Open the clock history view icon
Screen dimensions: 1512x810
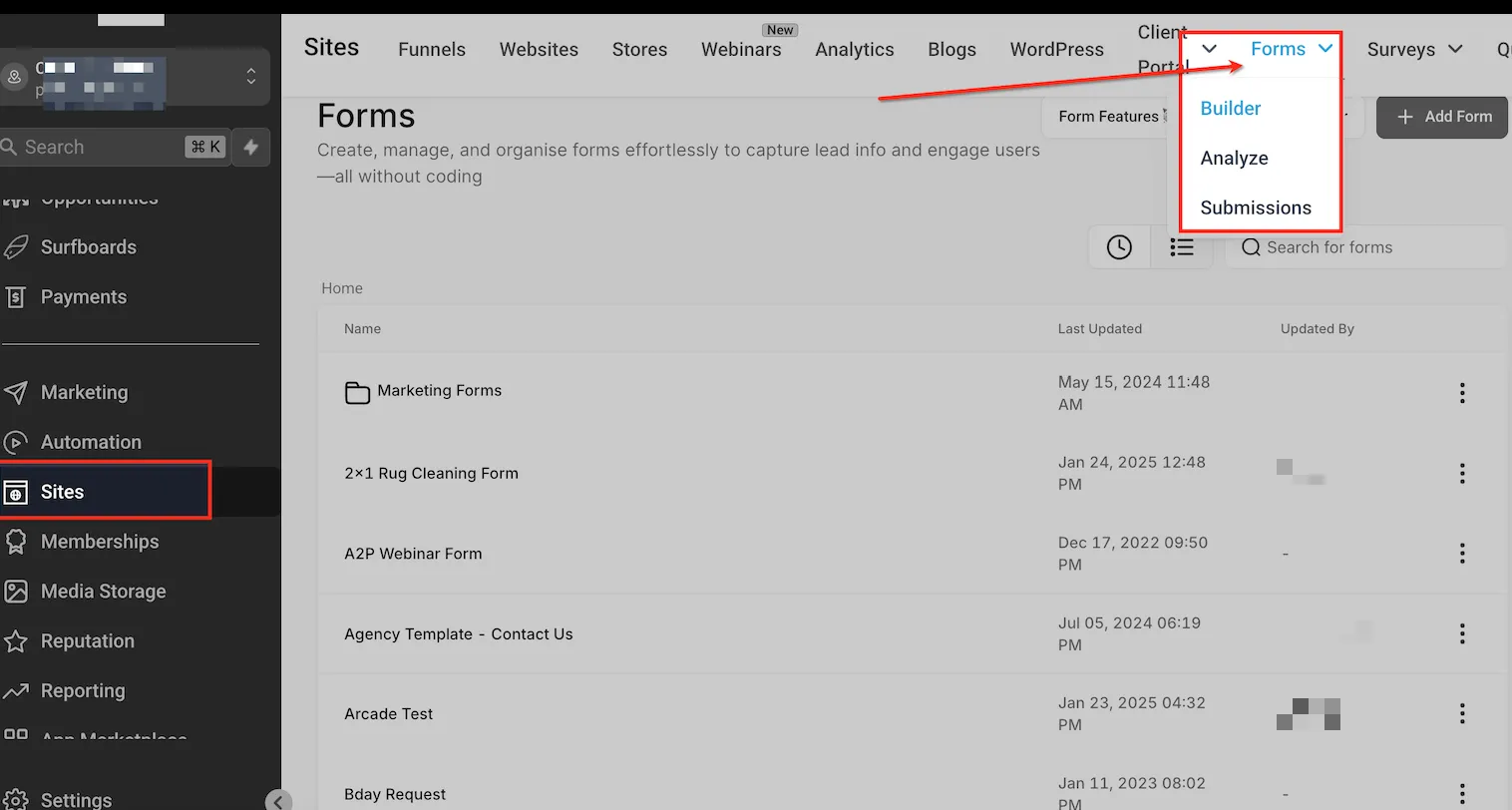click(x=1119, y=247)
